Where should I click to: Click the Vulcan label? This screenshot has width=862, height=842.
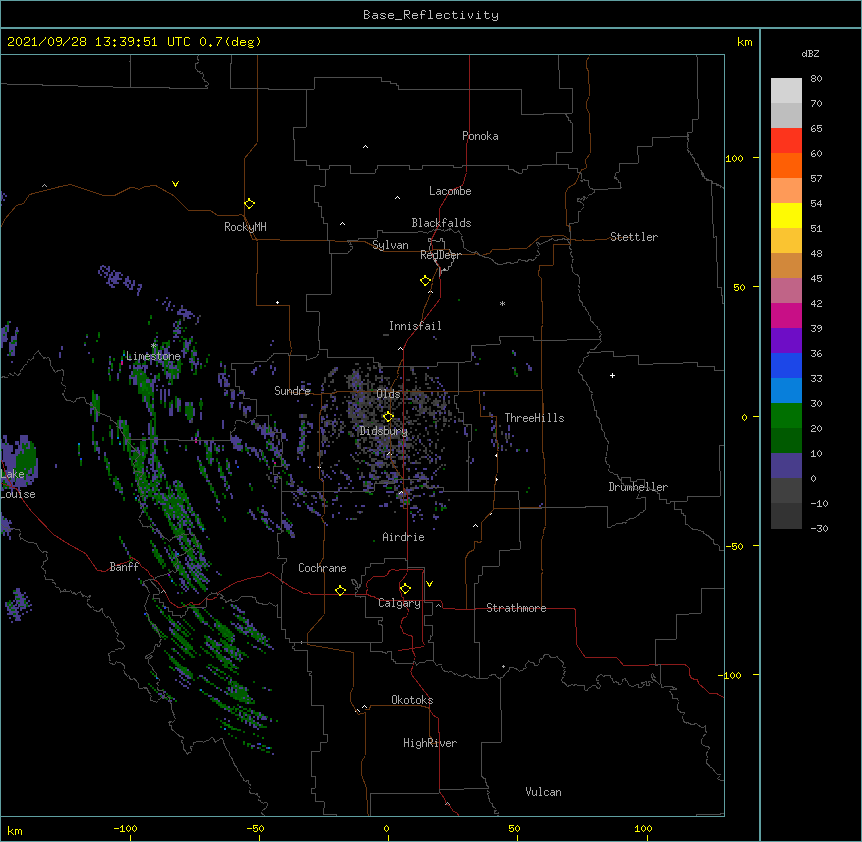pyautogui.click(x=543, y=792)
